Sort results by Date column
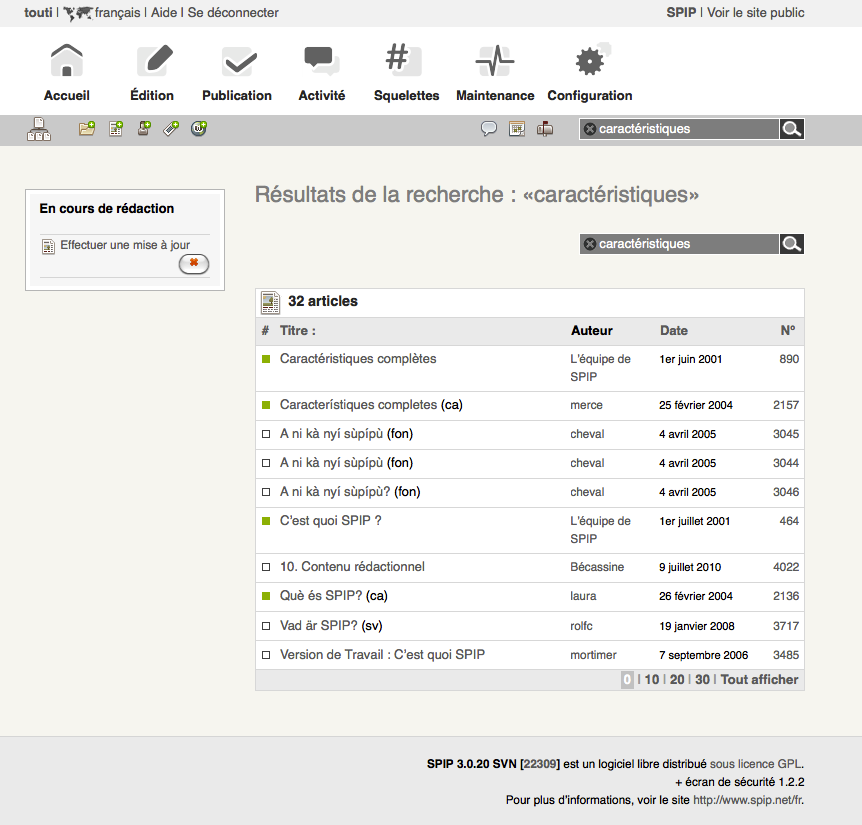 coord(674,331)
